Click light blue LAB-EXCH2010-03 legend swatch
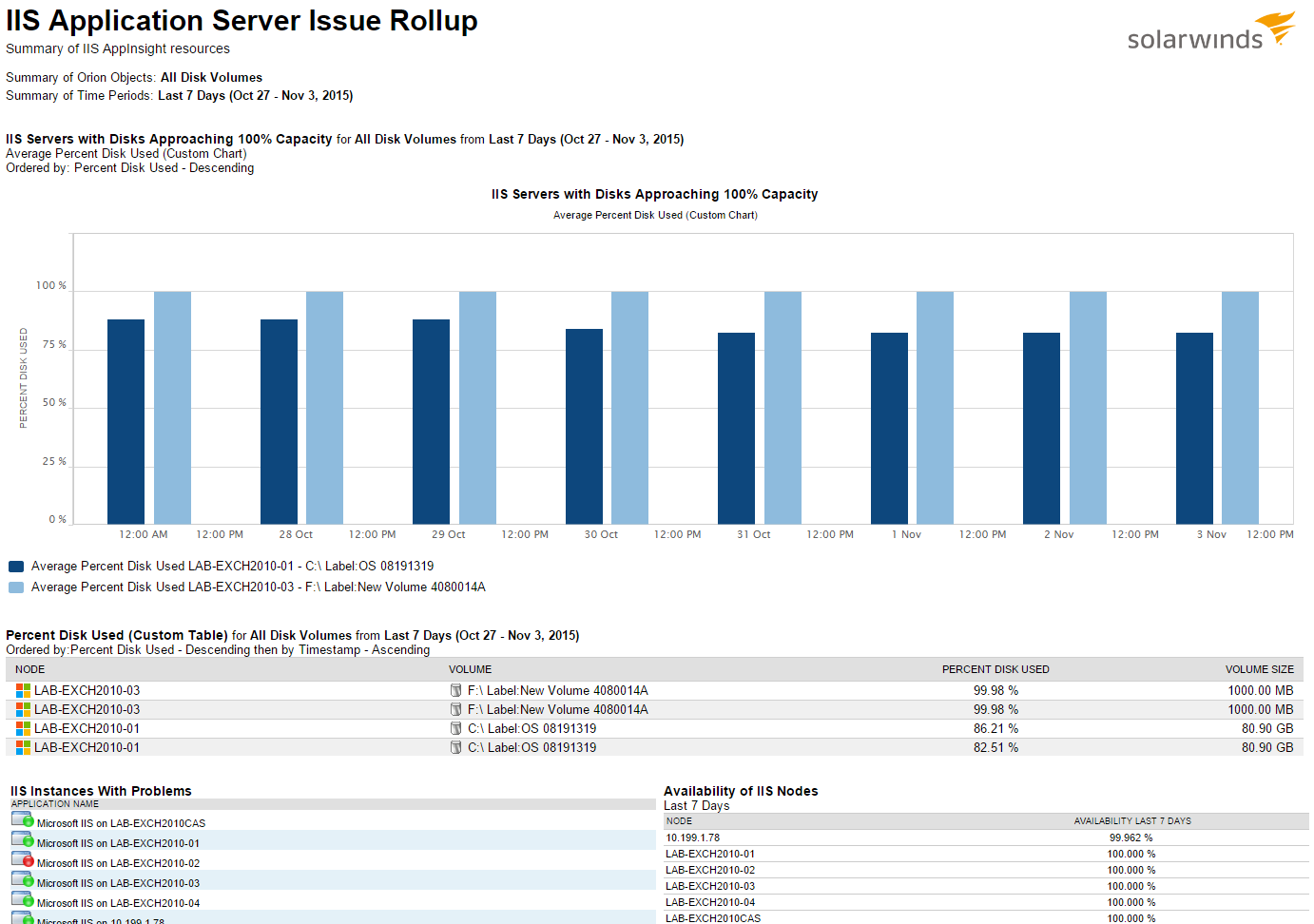Screen dimensions: 1314x924 click(x=16, y=587)
